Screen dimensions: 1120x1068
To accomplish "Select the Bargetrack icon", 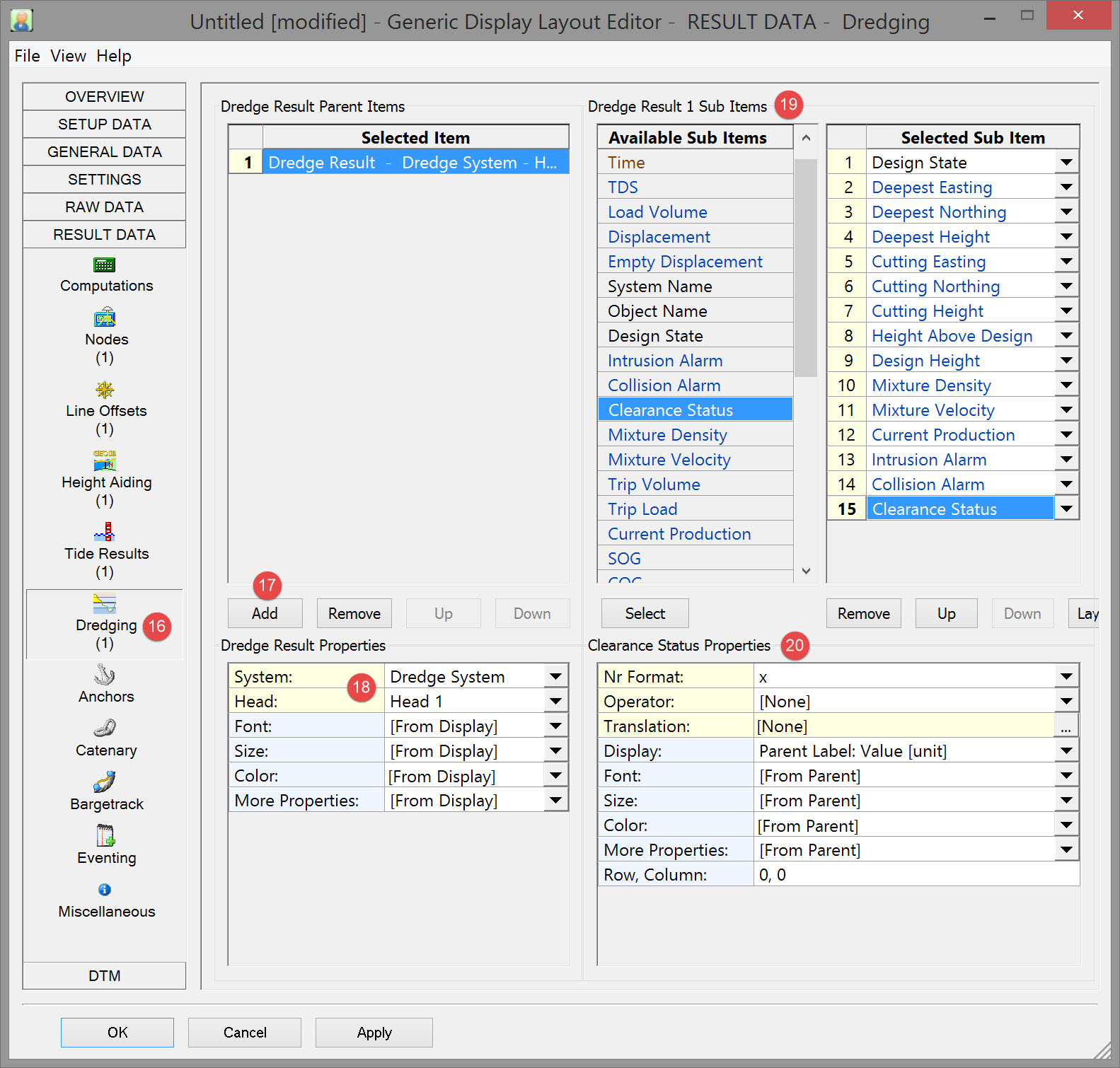I will 105,782.
